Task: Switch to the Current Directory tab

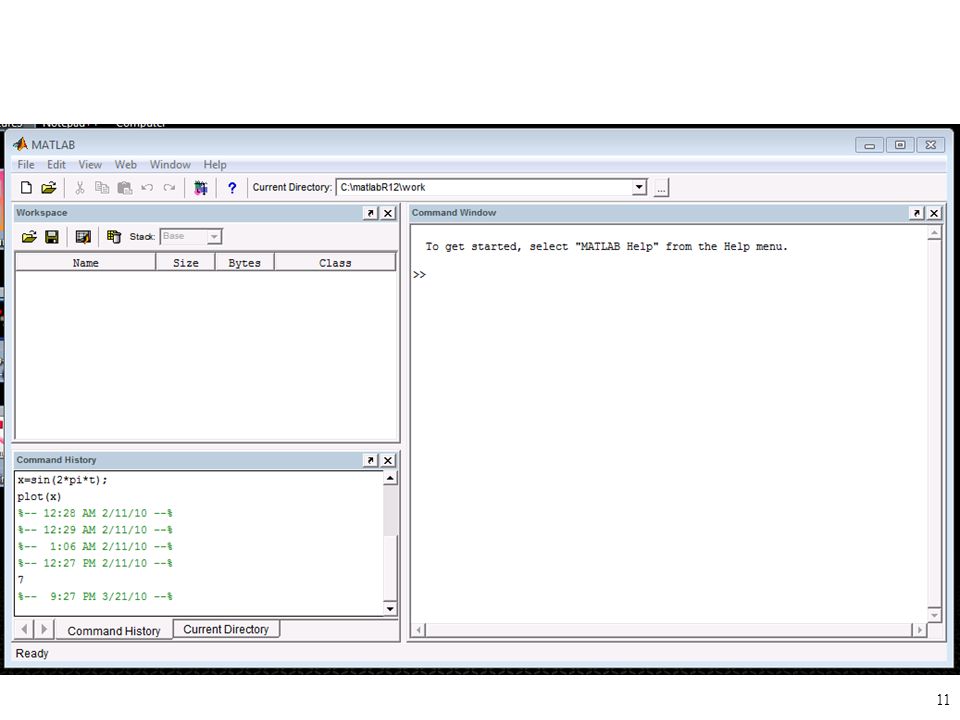Action: click(x=226, y=629)
